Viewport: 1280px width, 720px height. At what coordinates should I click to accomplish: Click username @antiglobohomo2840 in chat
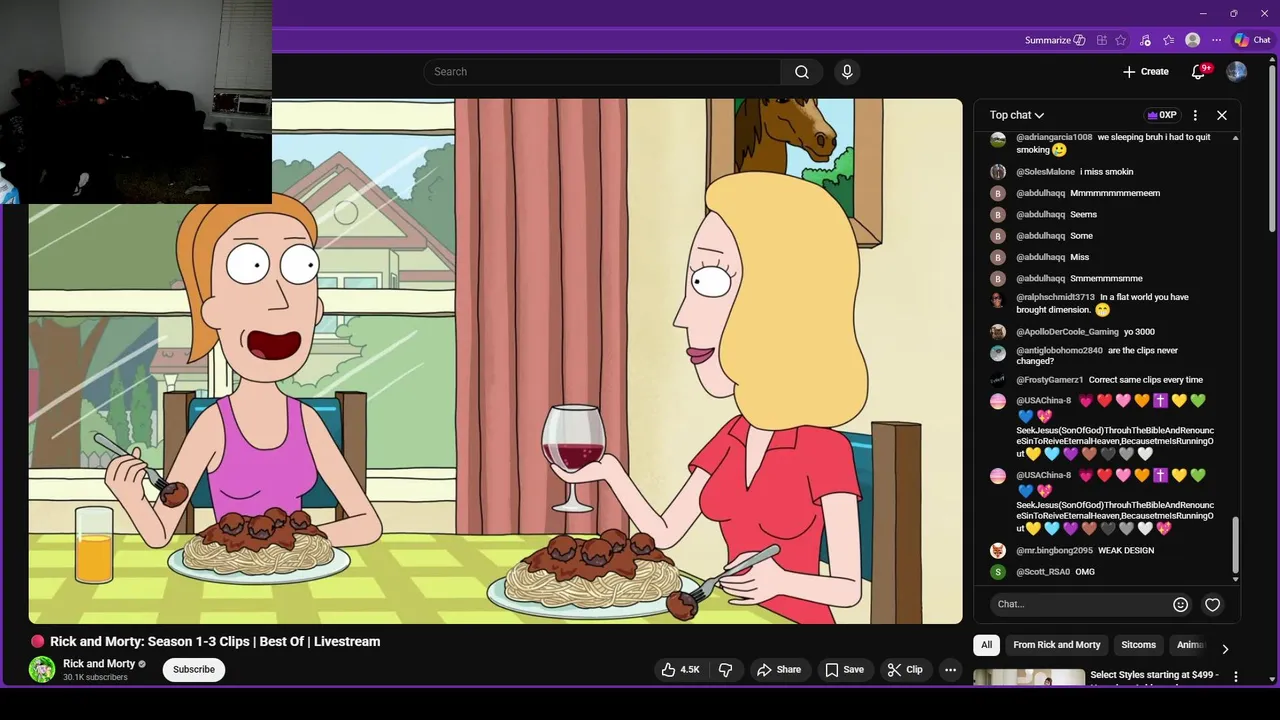[1059, 351]
